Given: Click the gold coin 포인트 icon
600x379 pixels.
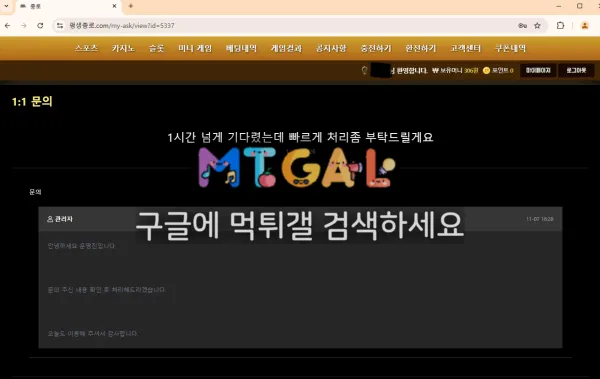Looking at the screenshot, I should click(x=486, y=70).
